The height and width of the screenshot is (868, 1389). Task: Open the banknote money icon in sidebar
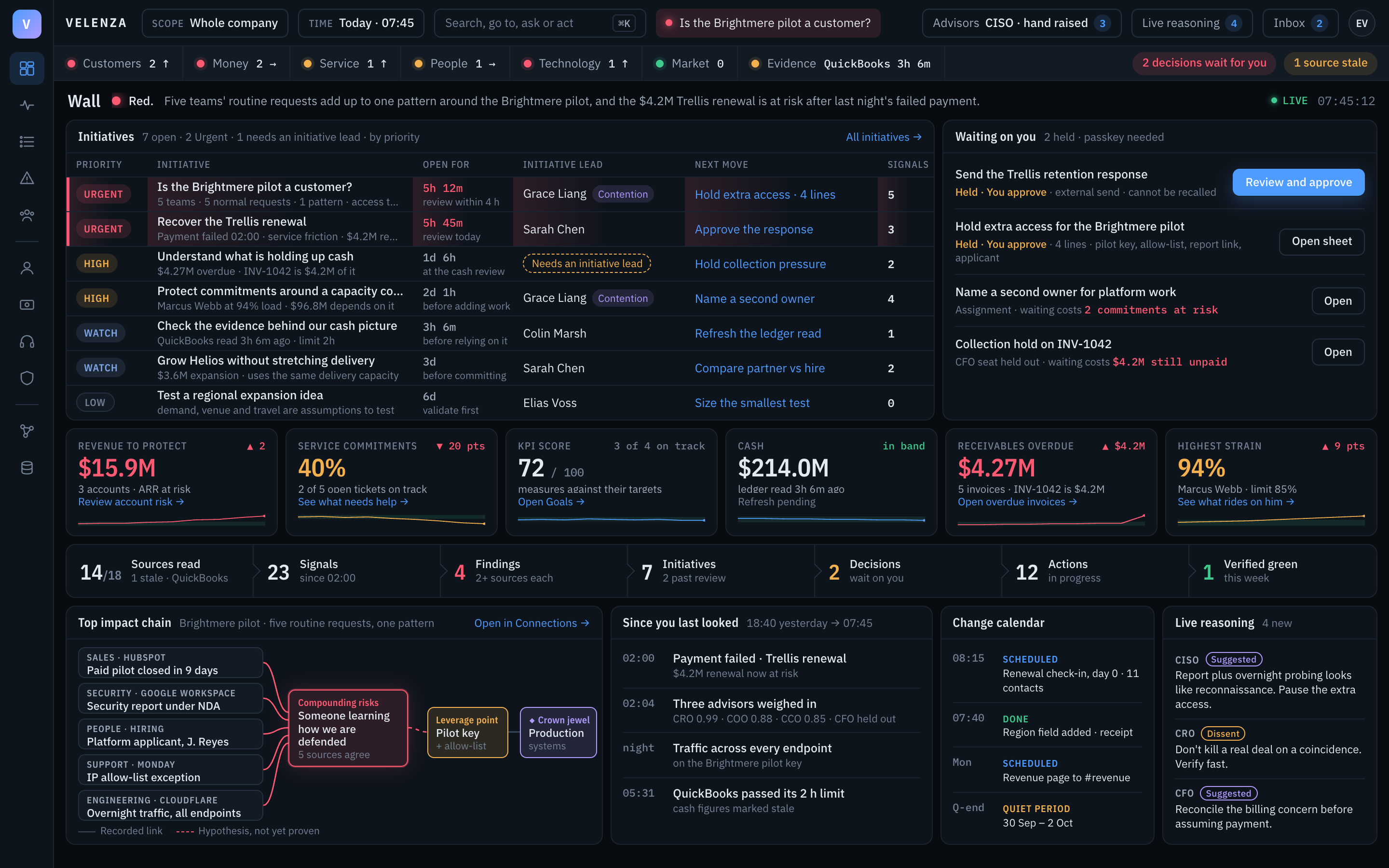pos(27,305)
